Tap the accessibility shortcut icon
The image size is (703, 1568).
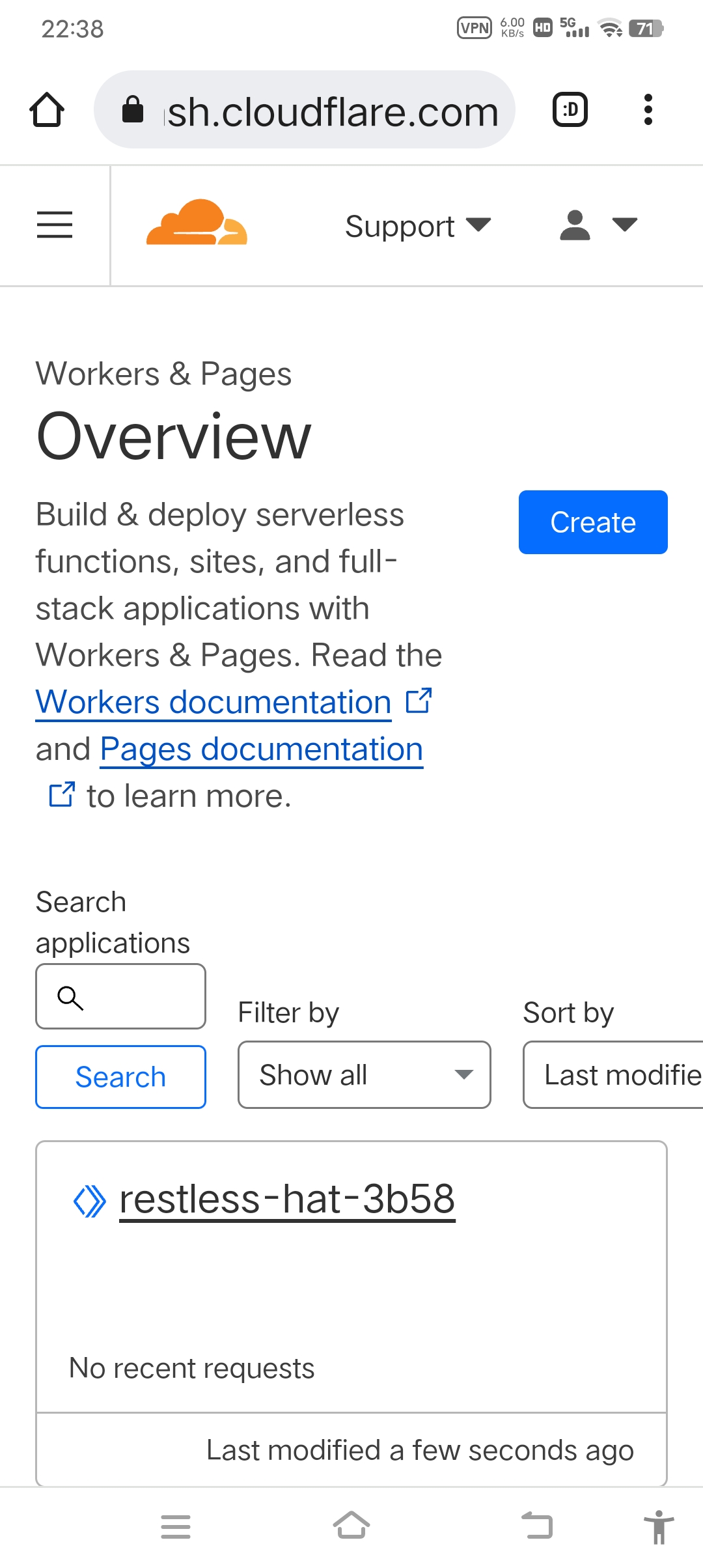pos(659,1526)
